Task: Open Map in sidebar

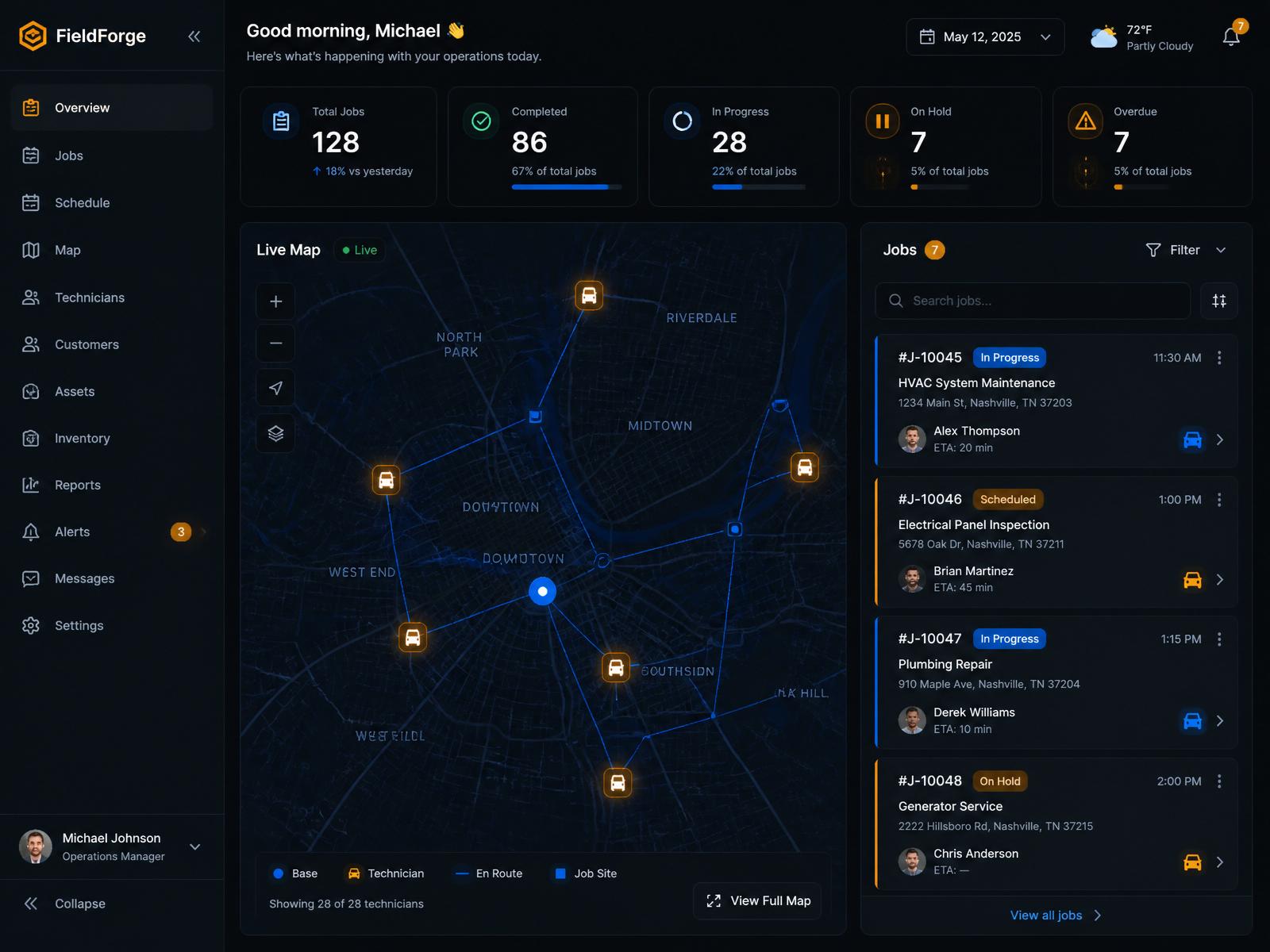Action: (112, 250)
